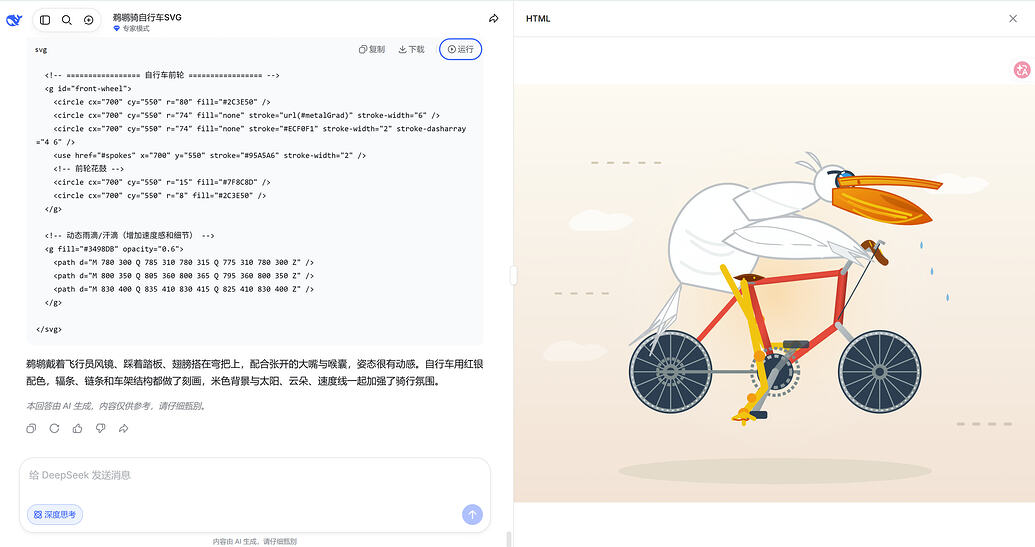Click the path d="M 830 400" code line
The height and width of the screenshot is (547, 1035).
[x=184, y=289]
